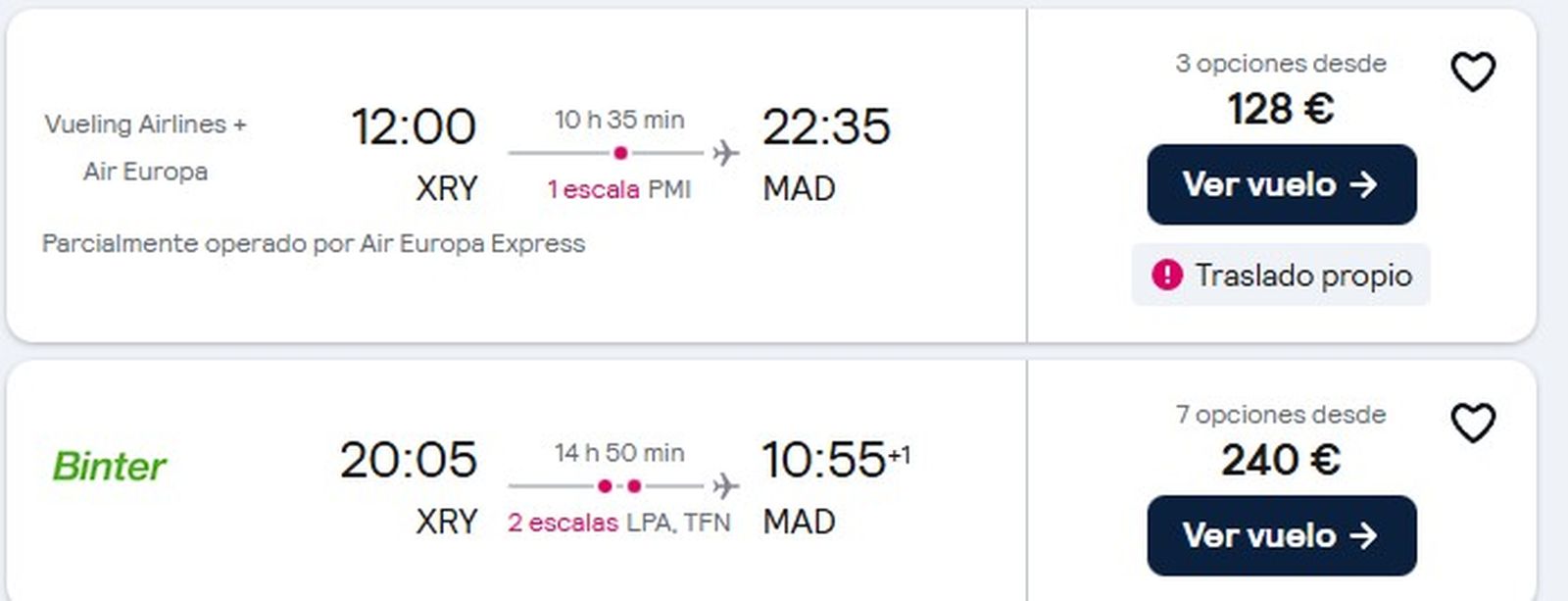Click the 128 € price
This screenshot has height=601, width=1568.
click(x=1280, y=110)
